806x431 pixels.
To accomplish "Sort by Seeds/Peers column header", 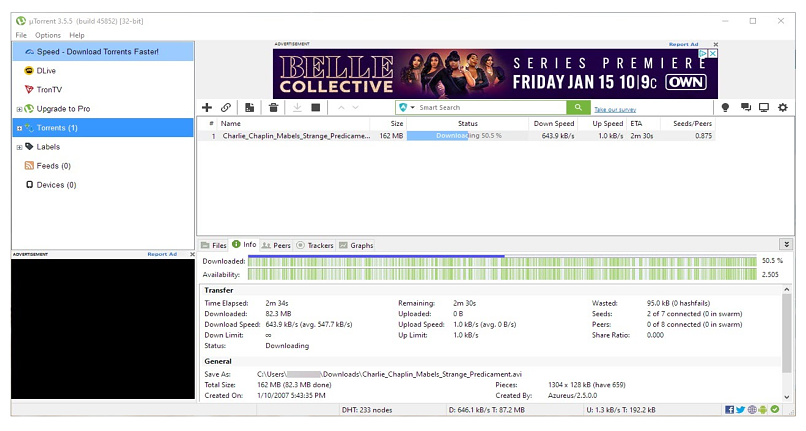I will pyautogui.click(x=688, y=123).
